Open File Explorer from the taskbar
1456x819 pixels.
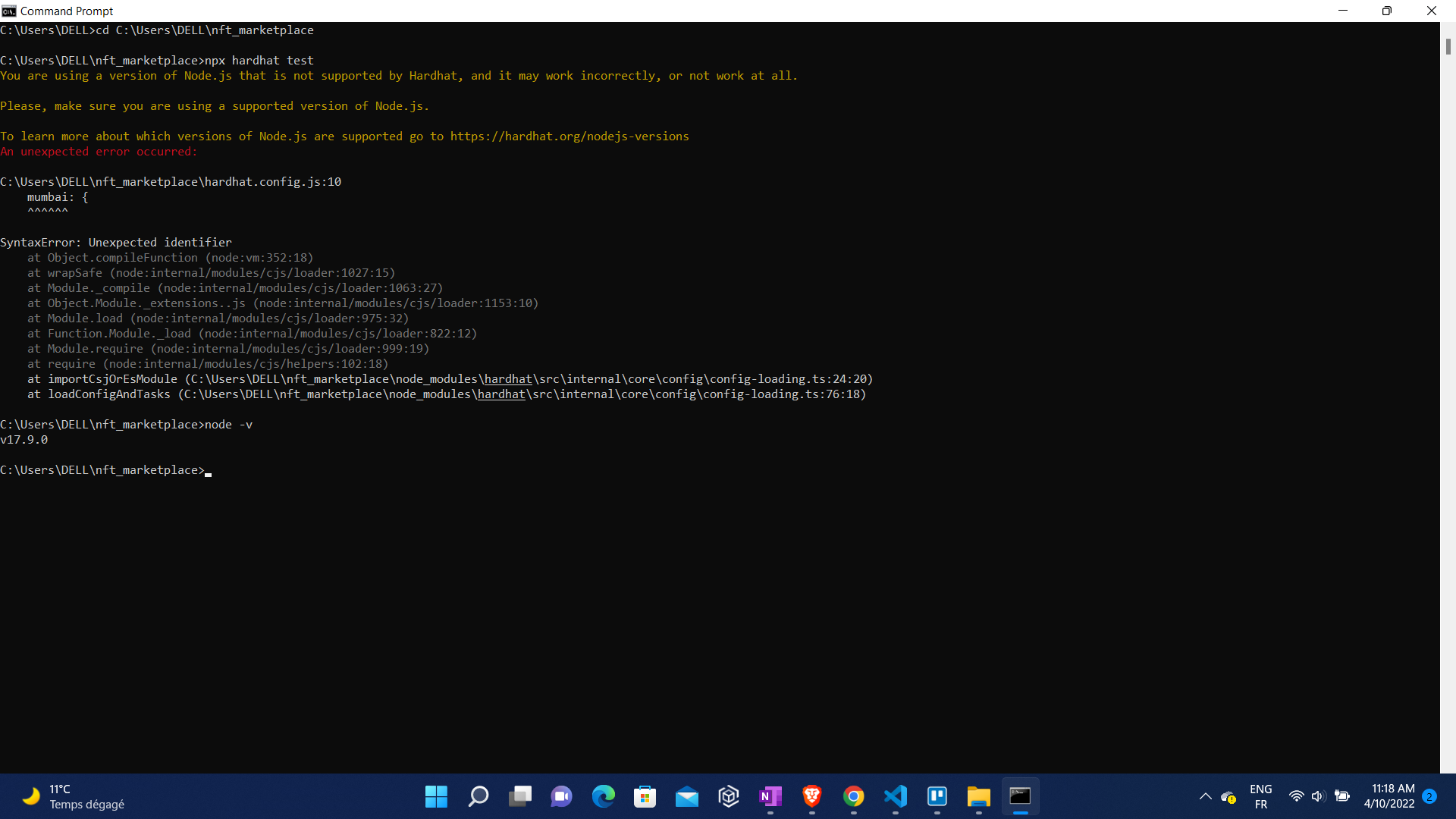coord(978,796)
